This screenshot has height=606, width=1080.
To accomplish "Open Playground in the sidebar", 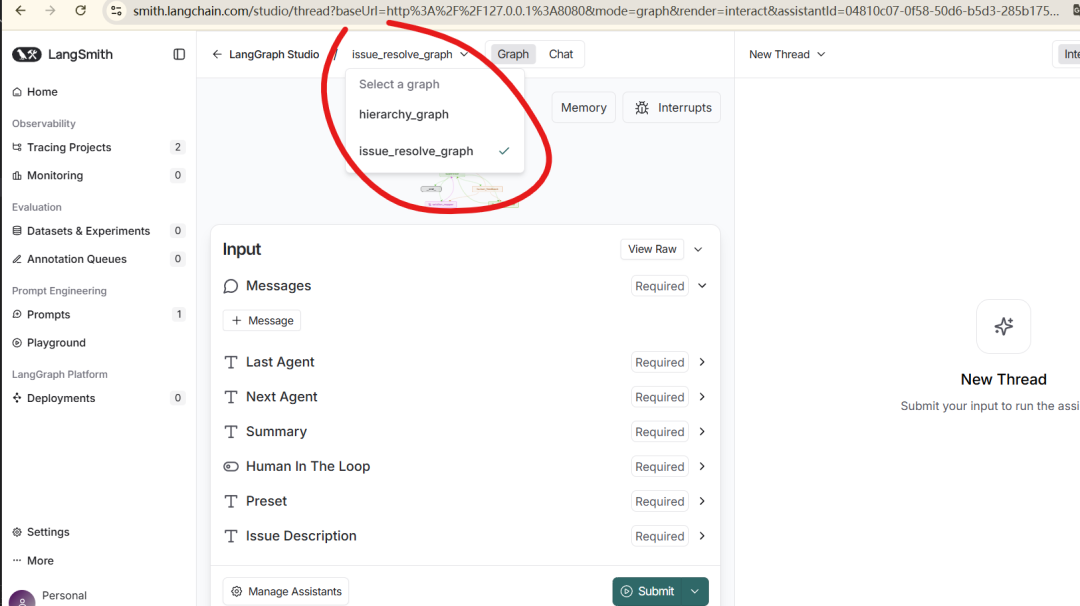I will pyautogui.click(x=98, y=342).
